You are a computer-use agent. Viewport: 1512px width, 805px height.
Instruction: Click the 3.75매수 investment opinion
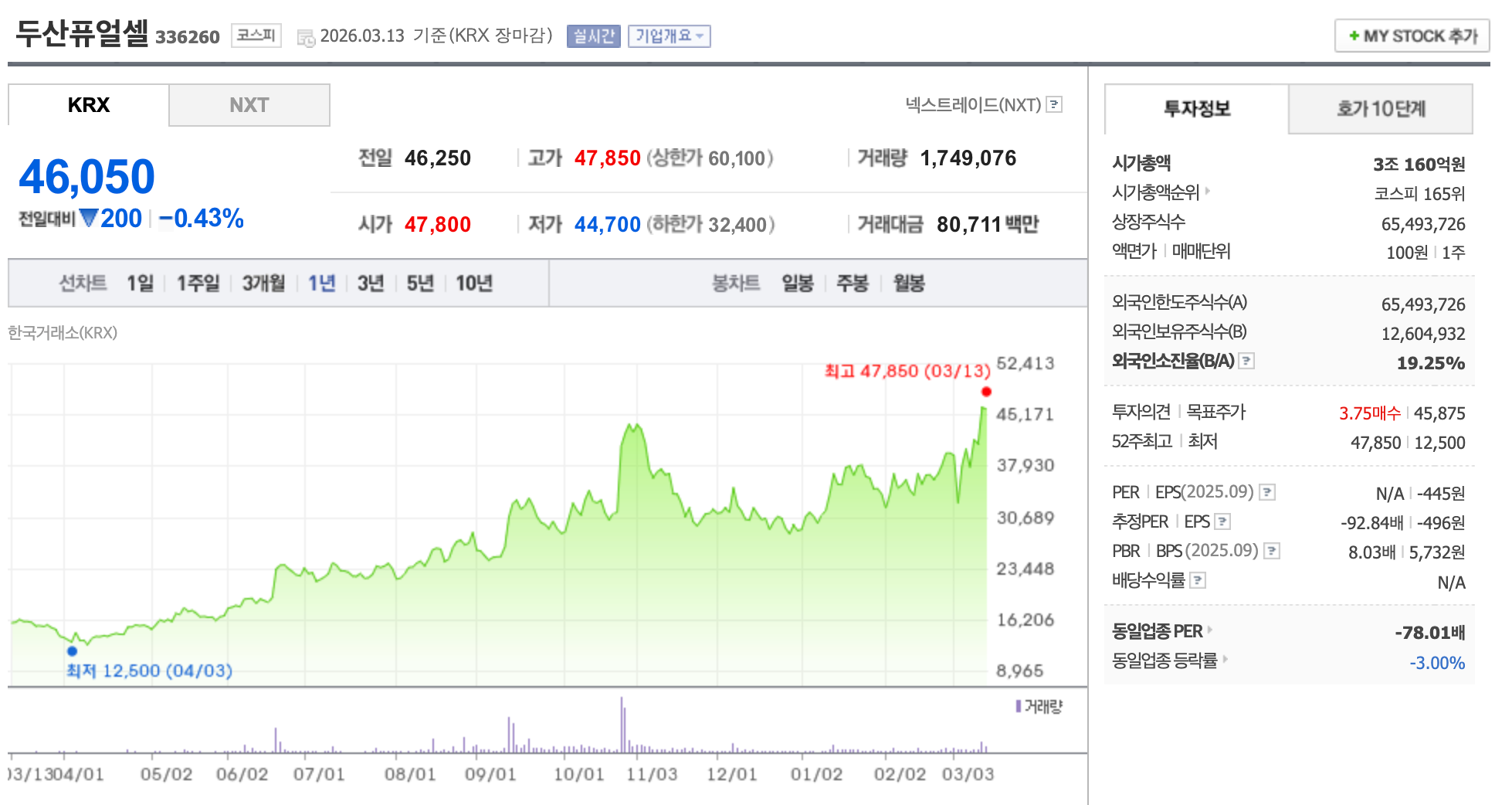coord(1370,413)
